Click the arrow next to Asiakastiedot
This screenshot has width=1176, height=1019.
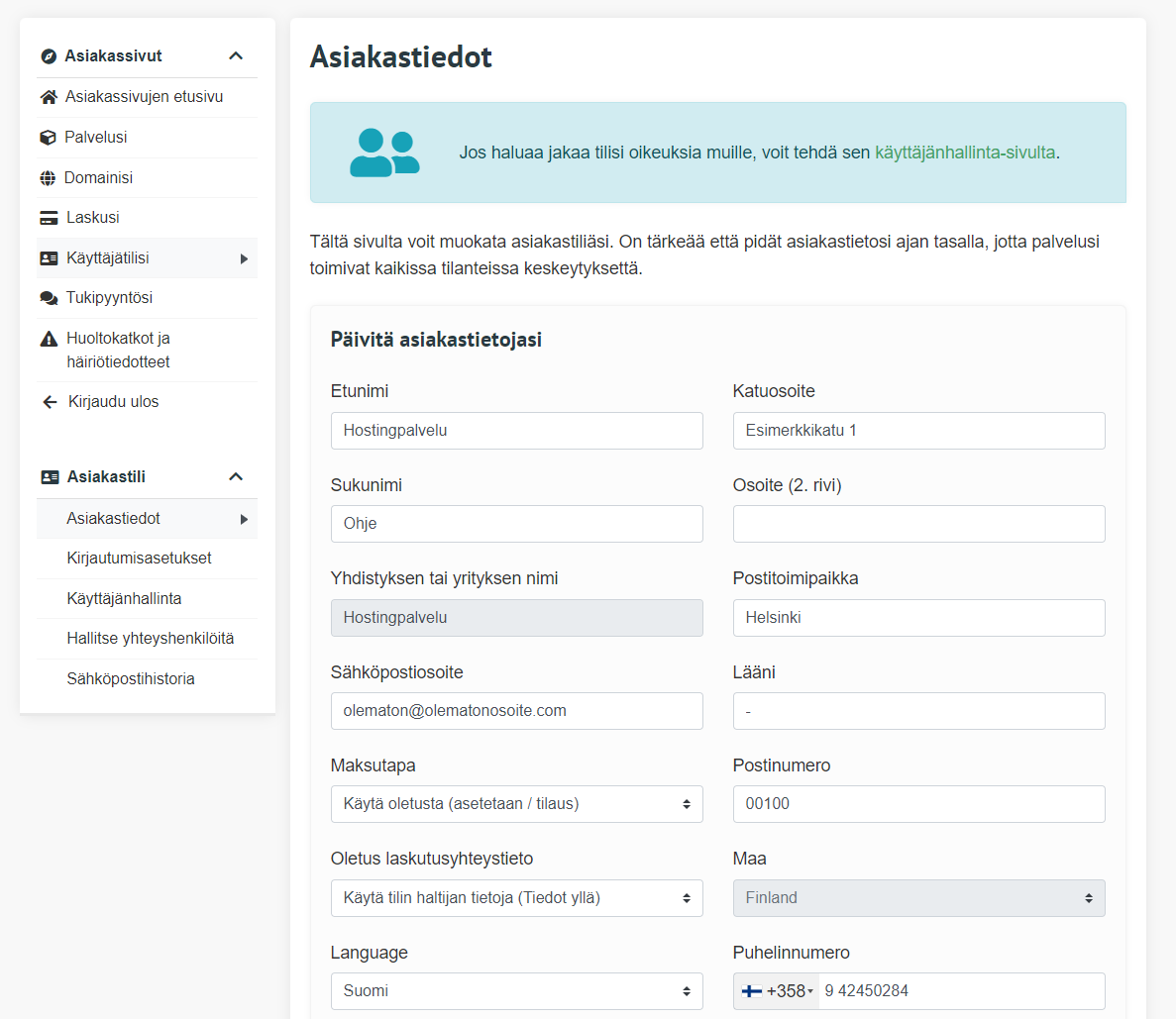[244, 519]
